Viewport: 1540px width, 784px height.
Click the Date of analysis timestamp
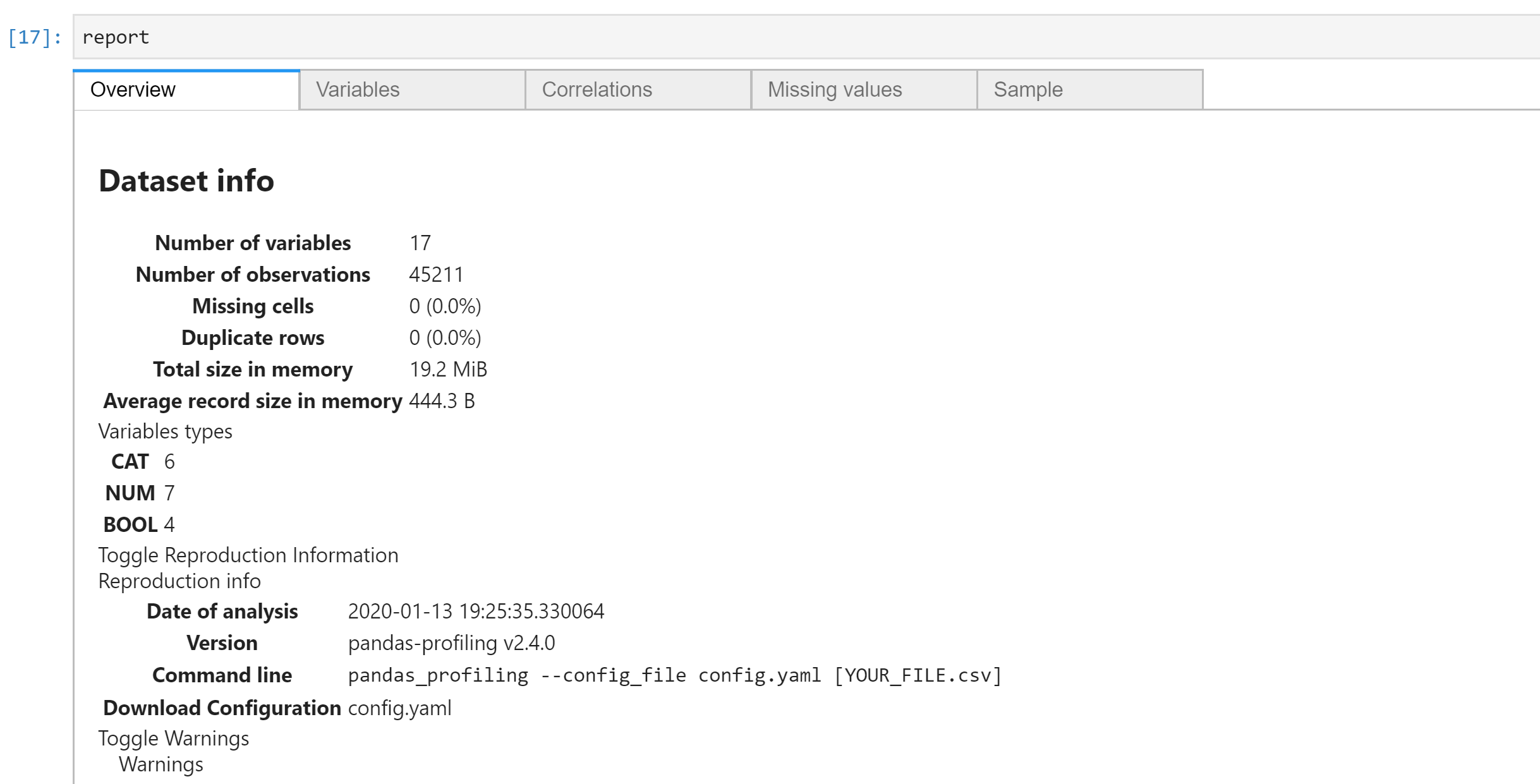476,611
